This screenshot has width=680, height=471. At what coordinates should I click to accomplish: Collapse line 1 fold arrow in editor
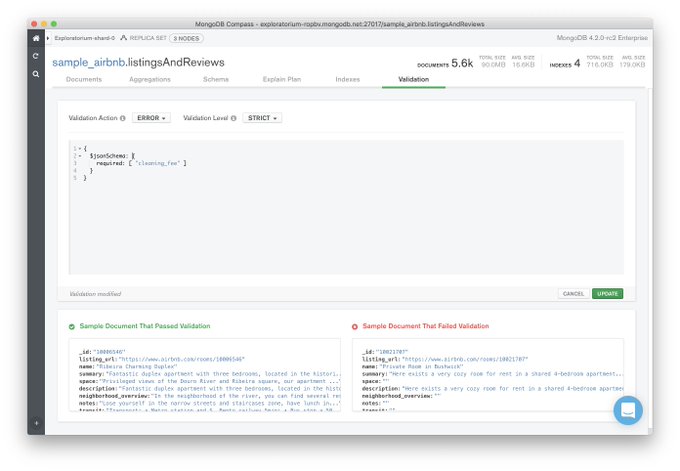80,148
